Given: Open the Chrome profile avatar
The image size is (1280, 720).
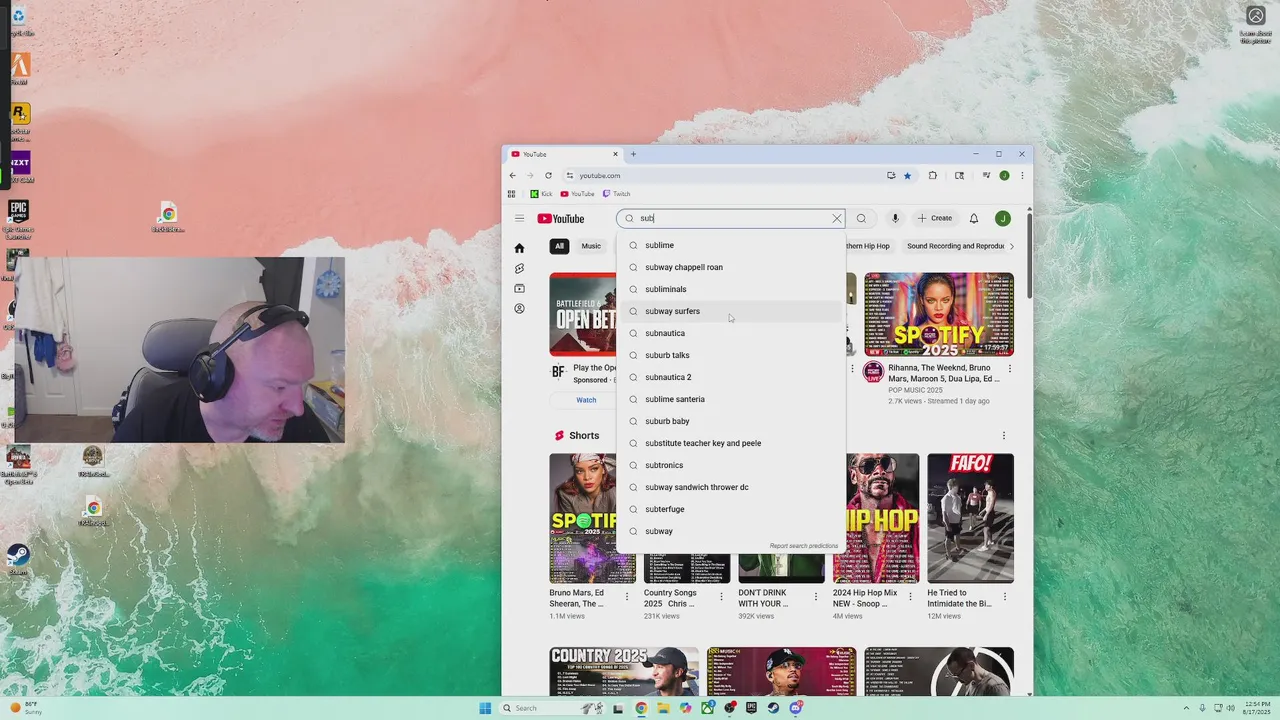Looking at the screenshot, I should click(x=1004, y=175).
